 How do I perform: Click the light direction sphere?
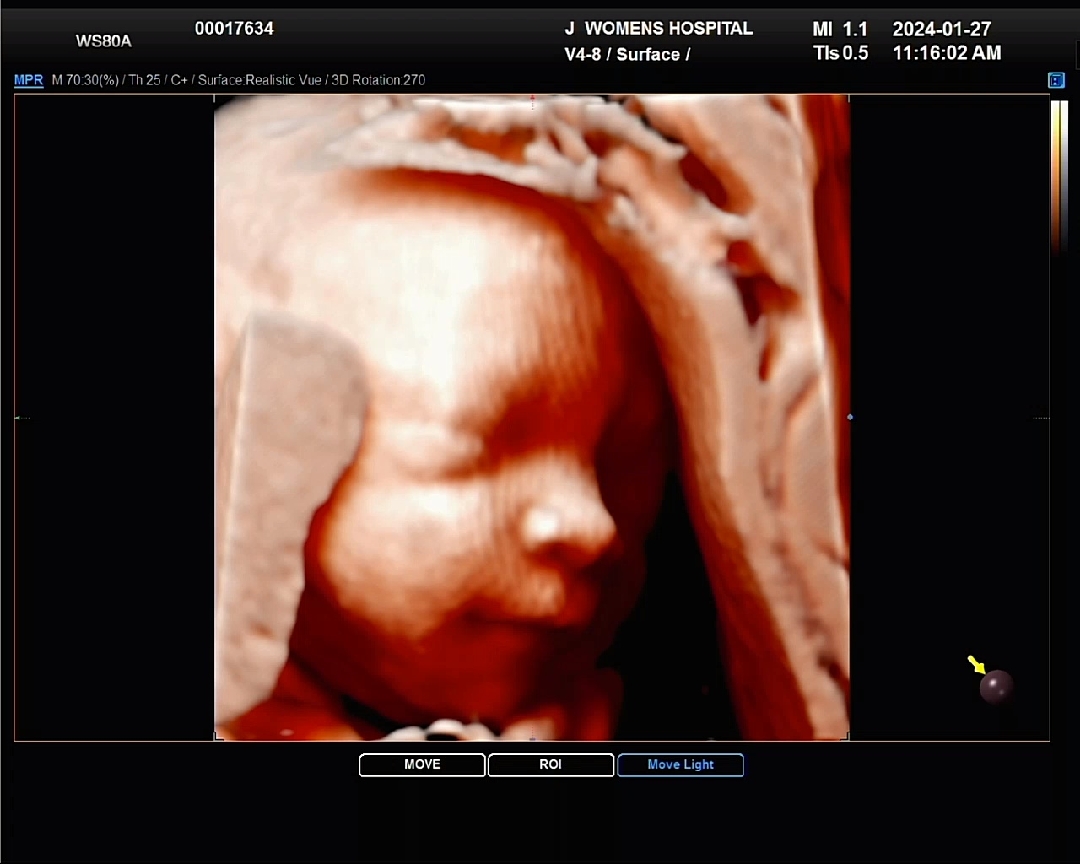tap(996, 687)
